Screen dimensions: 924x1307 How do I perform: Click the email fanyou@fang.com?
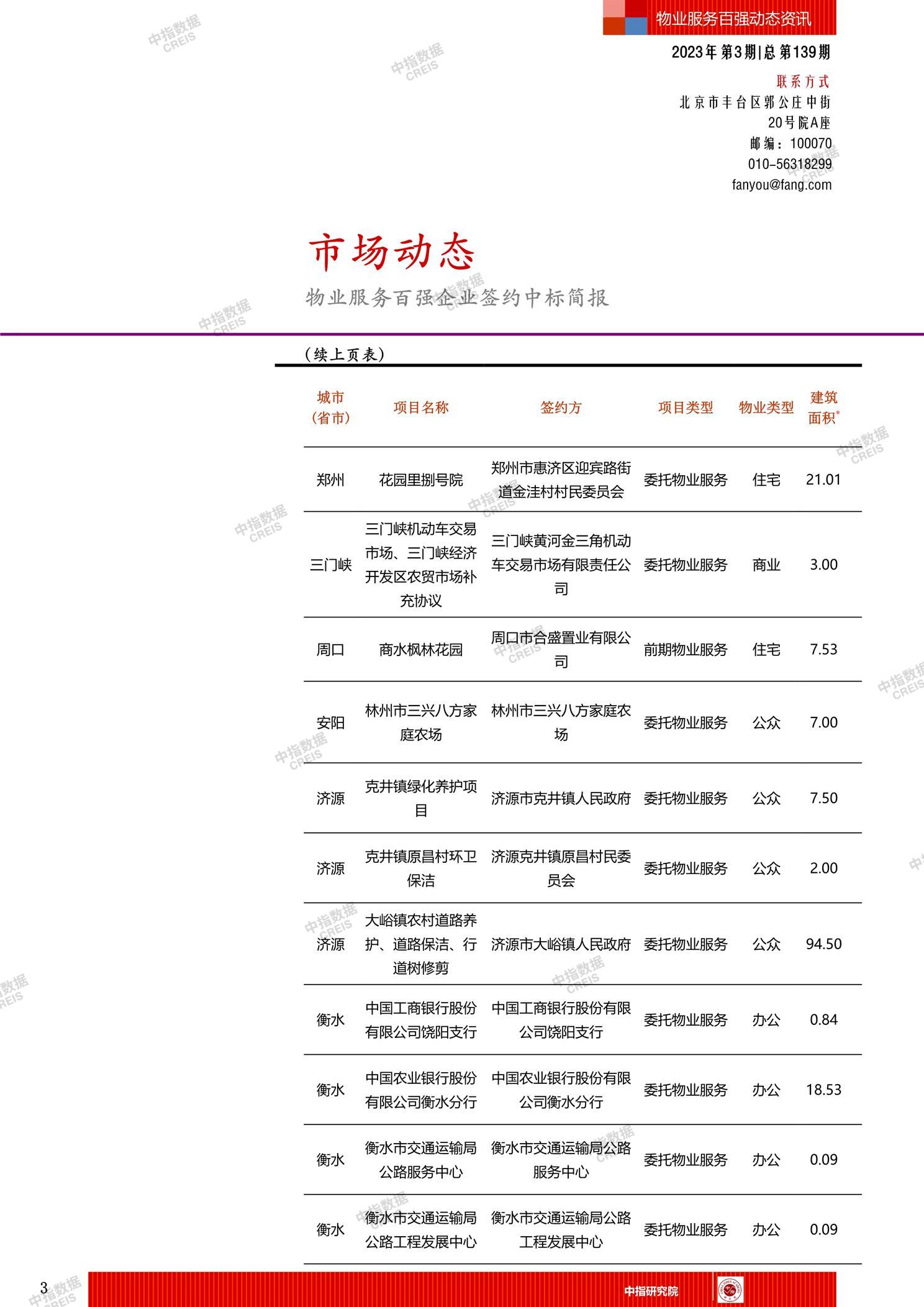782,184
